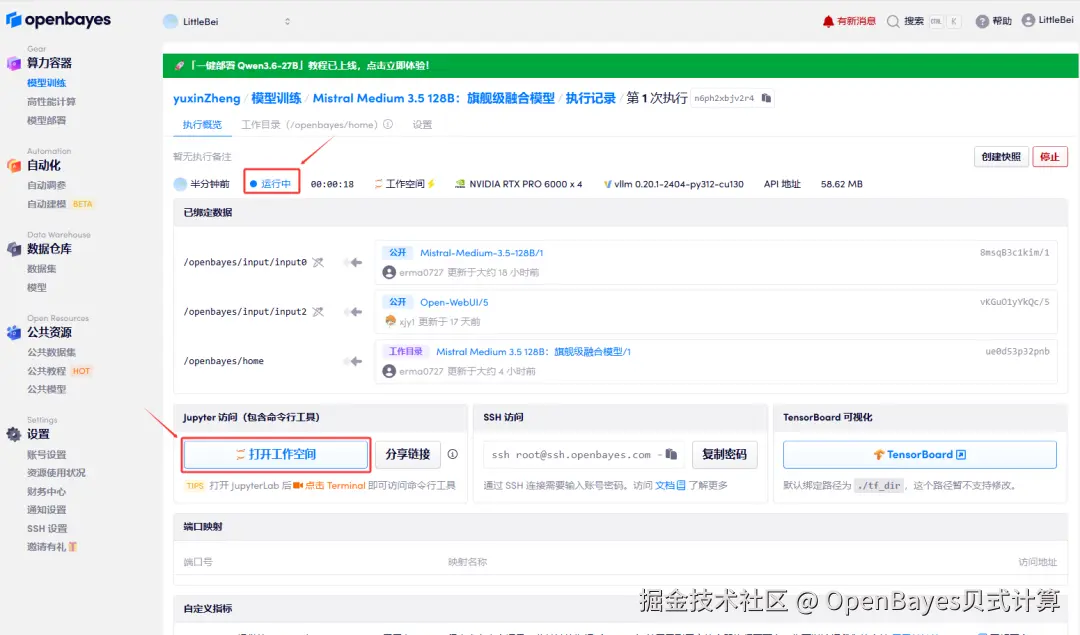Open the help question mark icon

pyautogui.click(x=982, y=21)
